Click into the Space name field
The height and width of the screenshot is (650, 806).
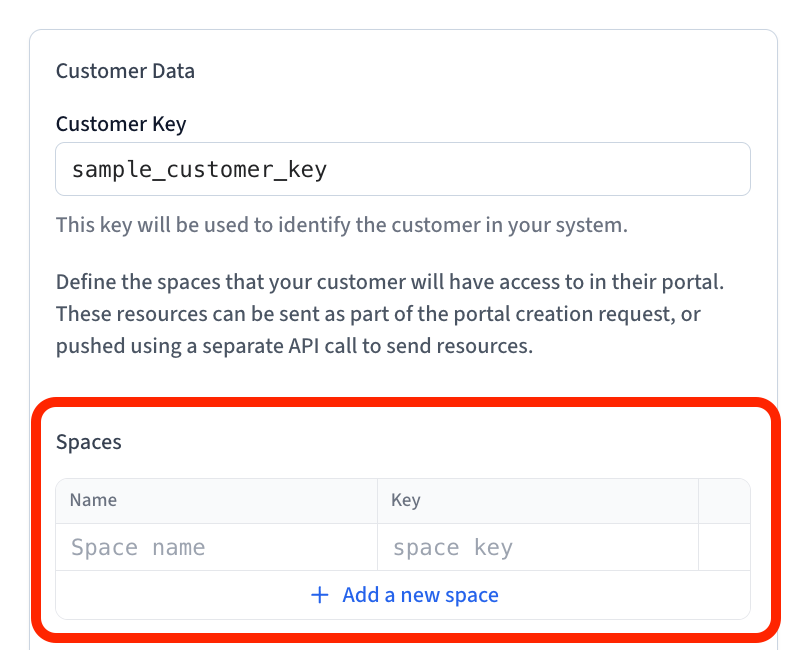(216, 547)
